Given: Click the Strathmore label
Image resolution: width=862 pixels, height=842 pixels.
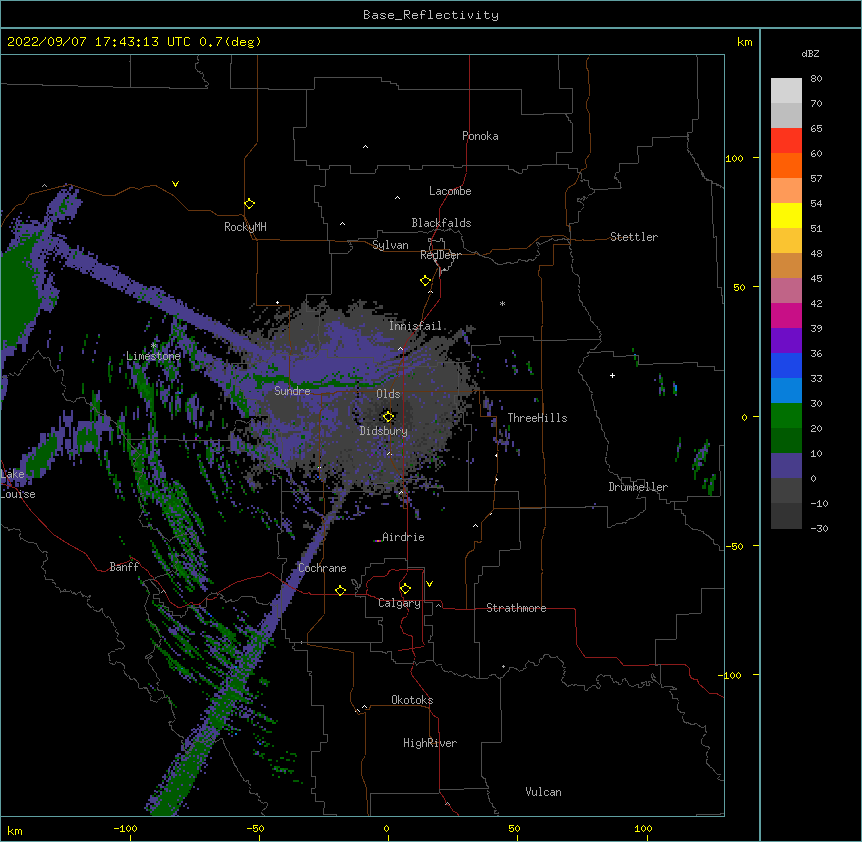Looking at the screenshot, I should tap(516, 608).
